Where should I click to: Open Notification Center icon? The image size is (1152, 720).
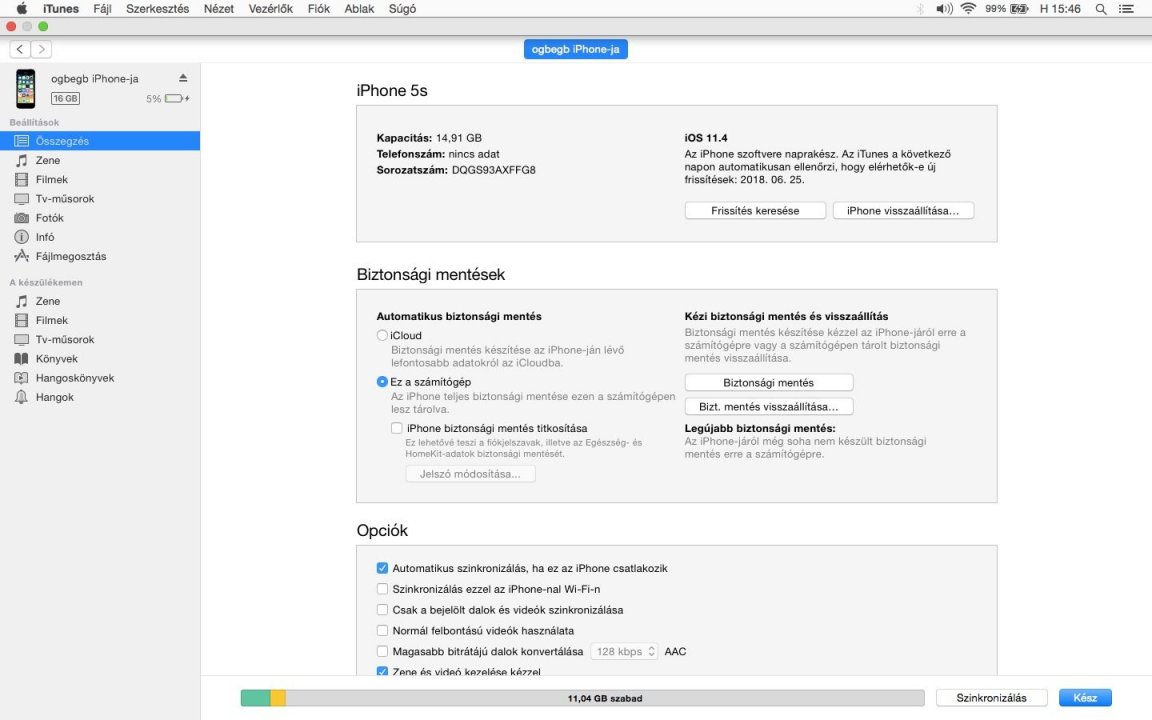pyautogui.click(x=1126, y=9)
